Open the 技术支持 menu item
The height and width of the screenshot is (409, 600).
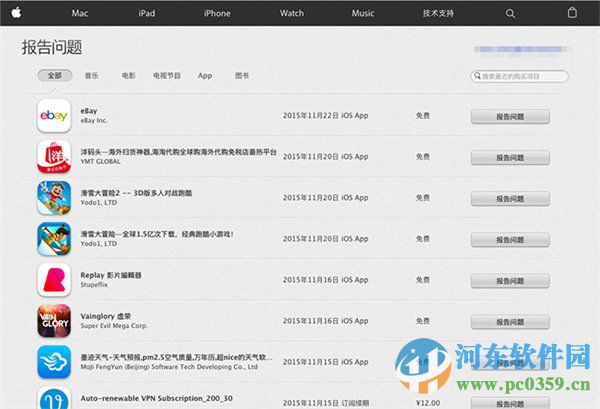438,13
